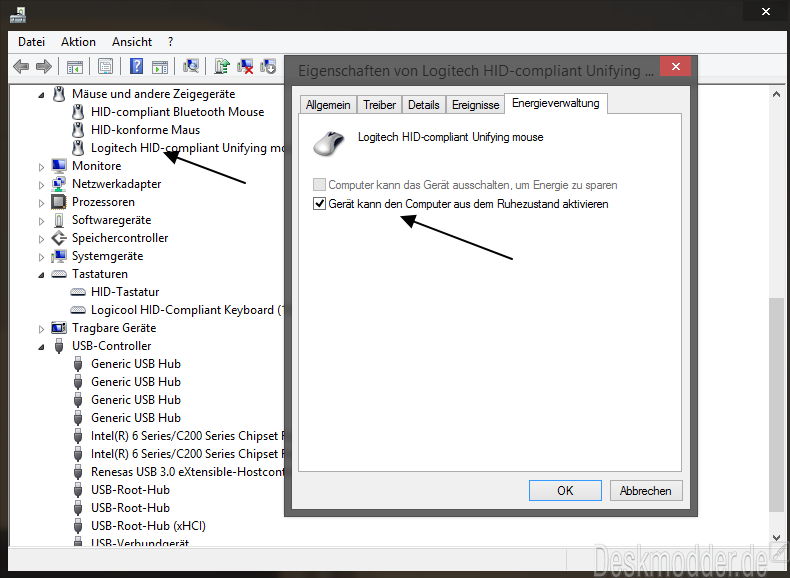
Task: Click the Mäuse und andere Zeigegeräte mouse icon
Action: [59, 94]
